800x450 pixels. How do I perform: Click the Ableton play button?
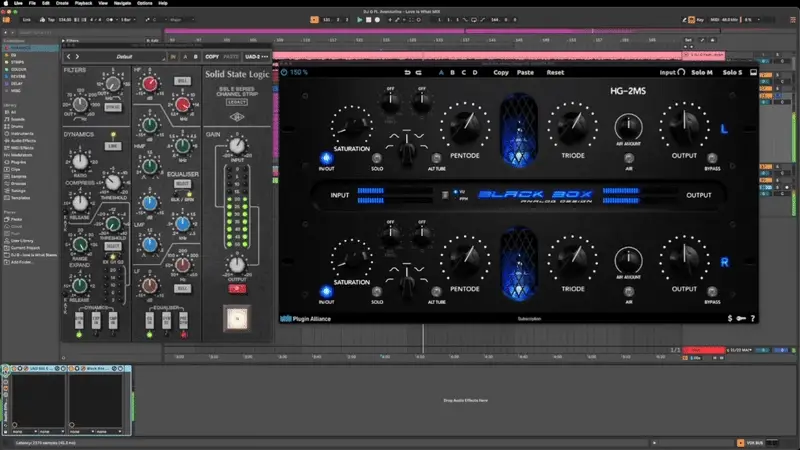point(360,20)
